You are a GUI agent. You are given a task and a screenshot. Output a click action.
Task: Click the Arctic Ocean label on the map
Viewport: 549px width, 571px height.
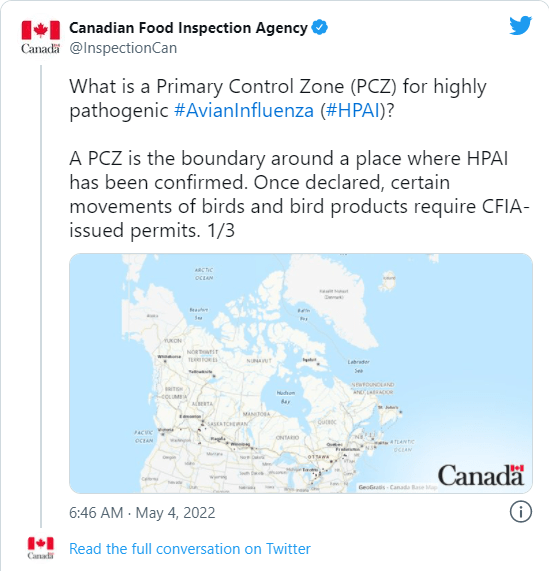(x=204, y=274)
